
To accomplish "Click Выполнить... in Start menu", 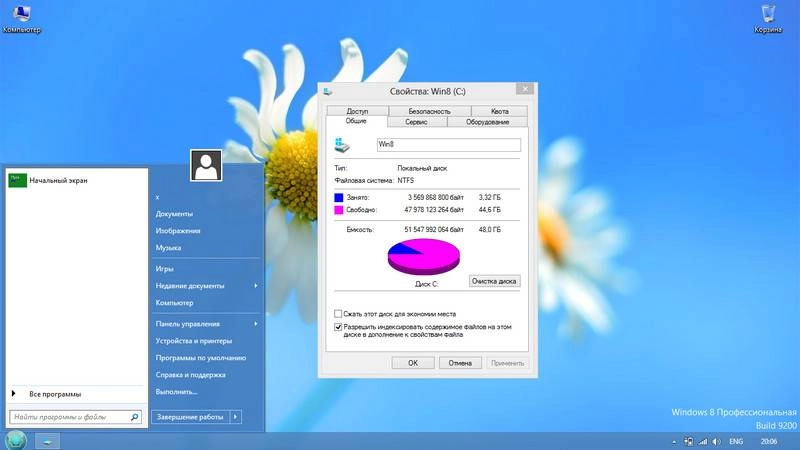I will (x=177, y=391).
